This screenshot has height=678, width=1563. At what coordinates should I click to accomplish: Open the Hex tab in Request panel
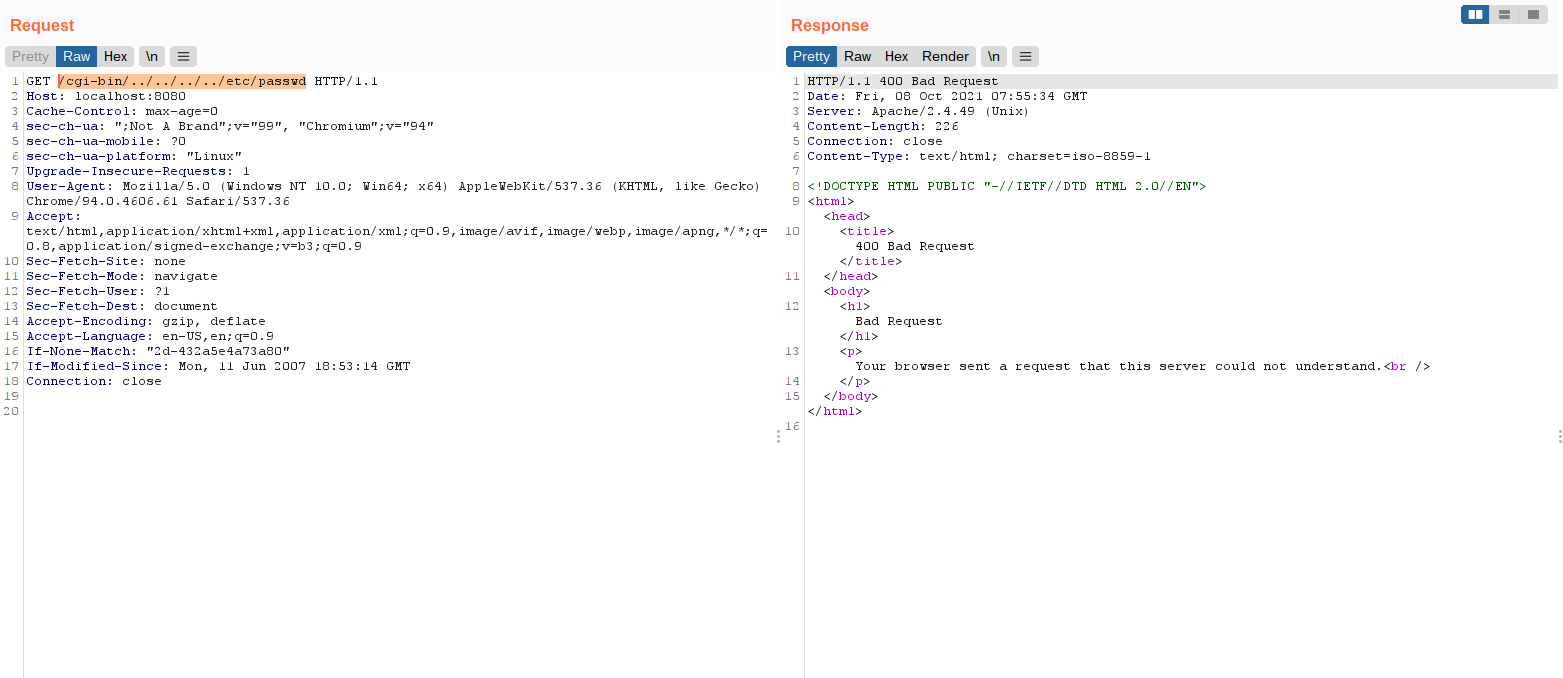[116, 56]
